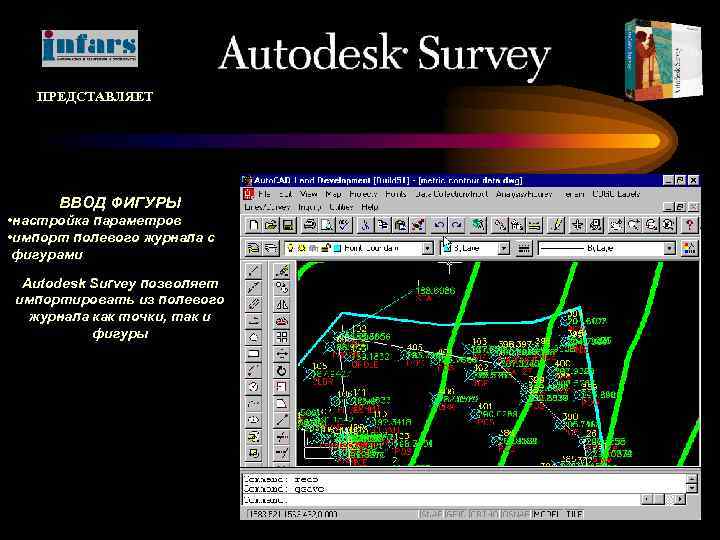Select the Erase modify tool
Screen dimensions: 720x540
[x=282, y=271]
